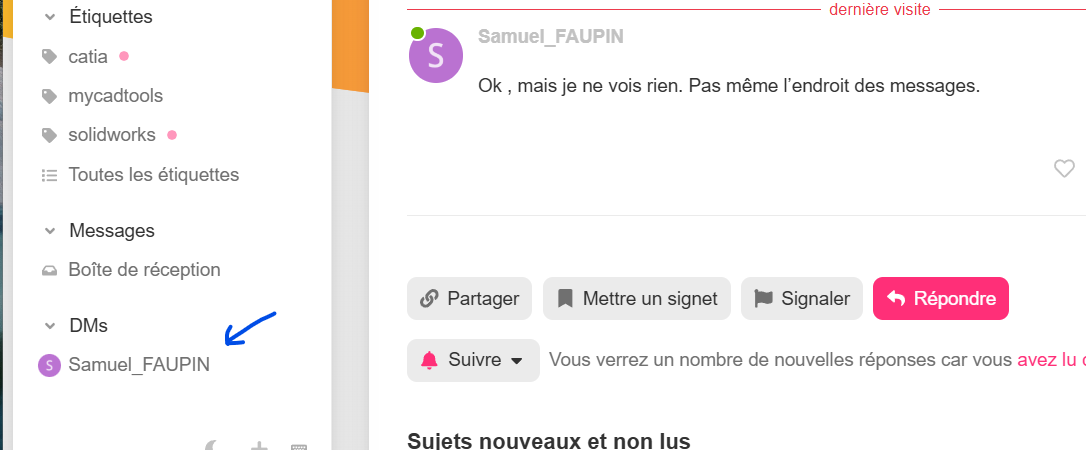Open keyboard shortcuts icon in the sidebar footer
This screenshot has height=450, width=1086.
pyautogui.click(x=299, y=447)
